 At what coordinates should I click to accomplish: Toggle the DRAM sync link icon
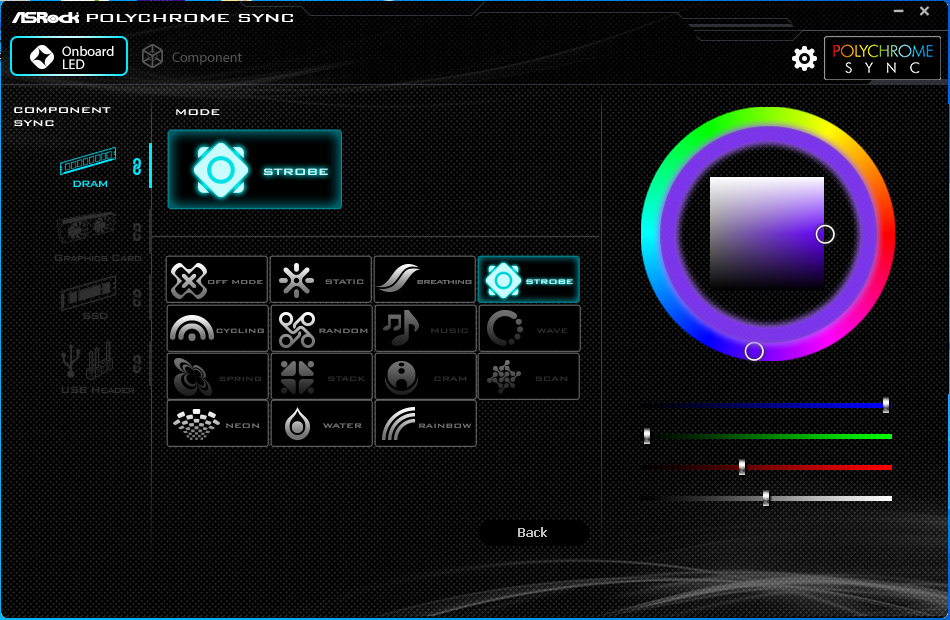[x=137, y=166]
